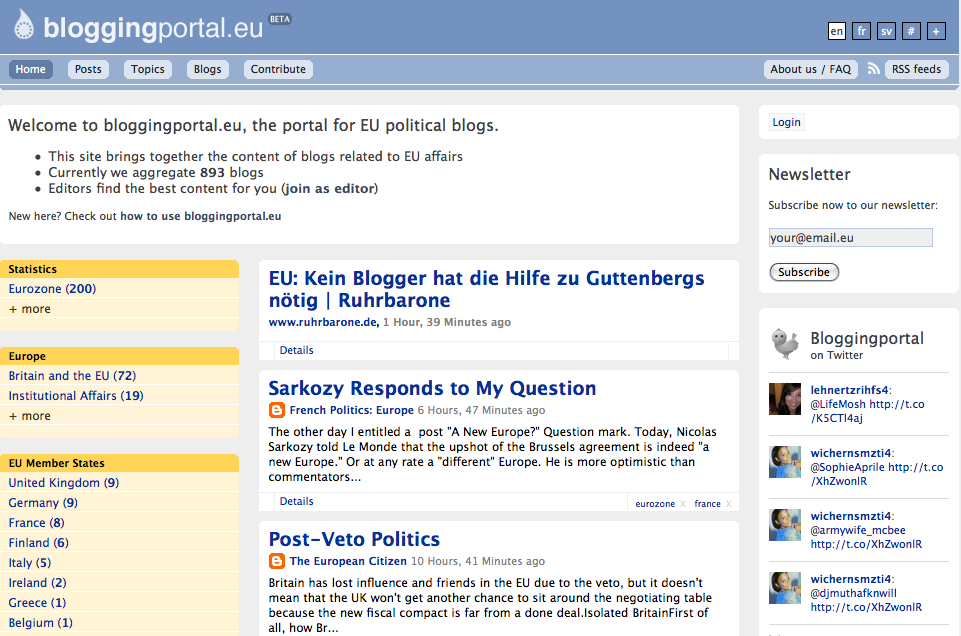Click the Twitter bird icon

point(785,343)
